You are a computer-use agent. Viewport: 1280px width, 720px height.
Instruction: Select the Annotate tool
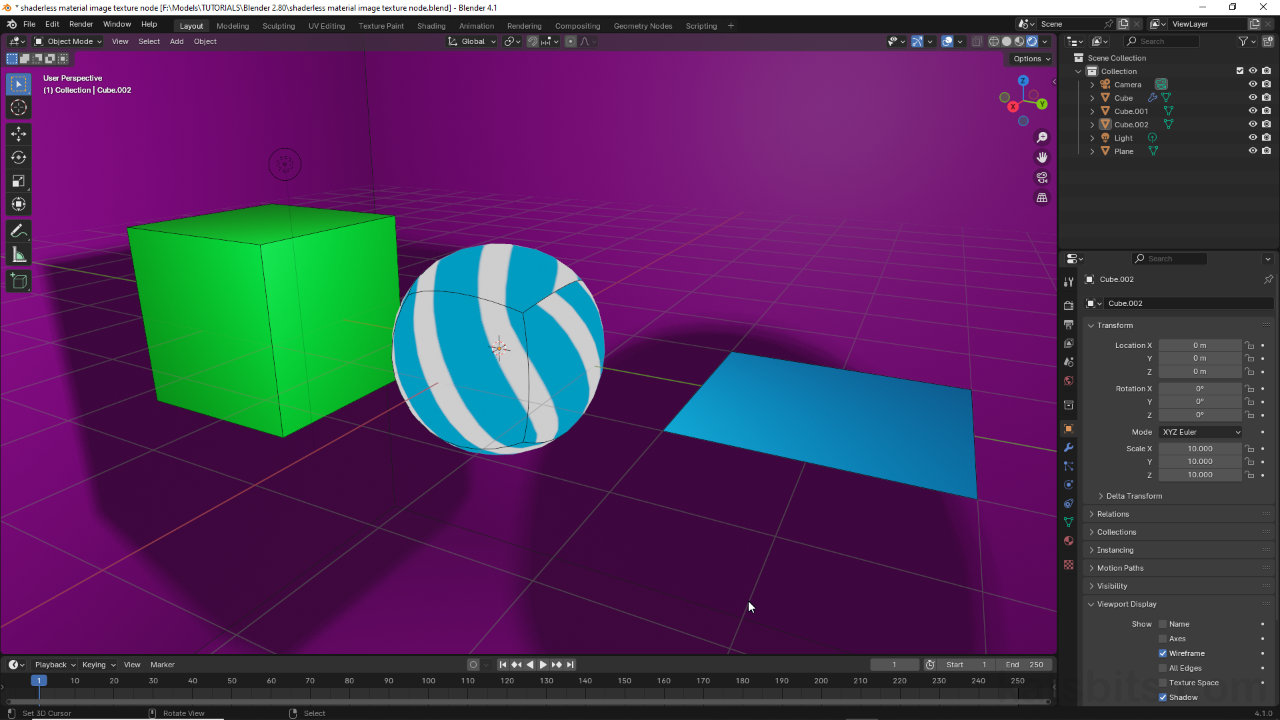[x=18, y=231]
